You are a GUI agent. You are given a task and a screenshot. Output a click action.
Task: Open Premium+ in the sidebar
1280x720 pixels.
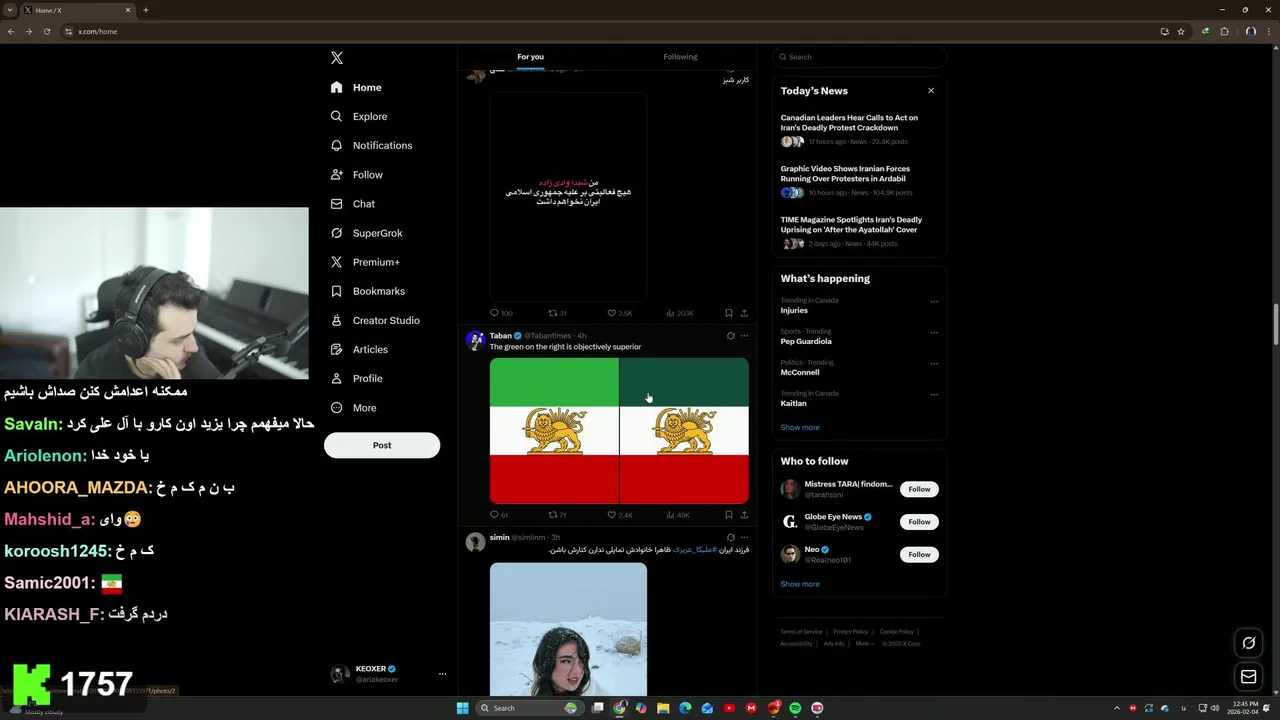coord(365,262)
